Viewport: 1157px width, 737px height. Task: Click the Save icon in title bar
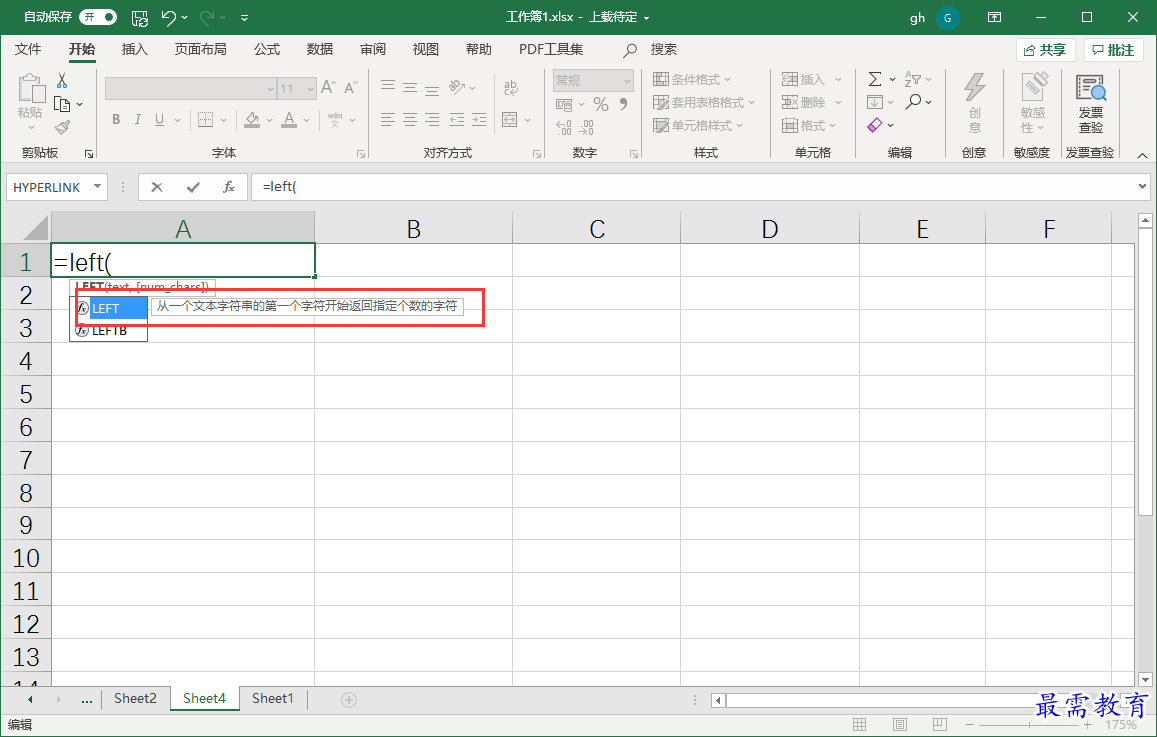[139, 17]
